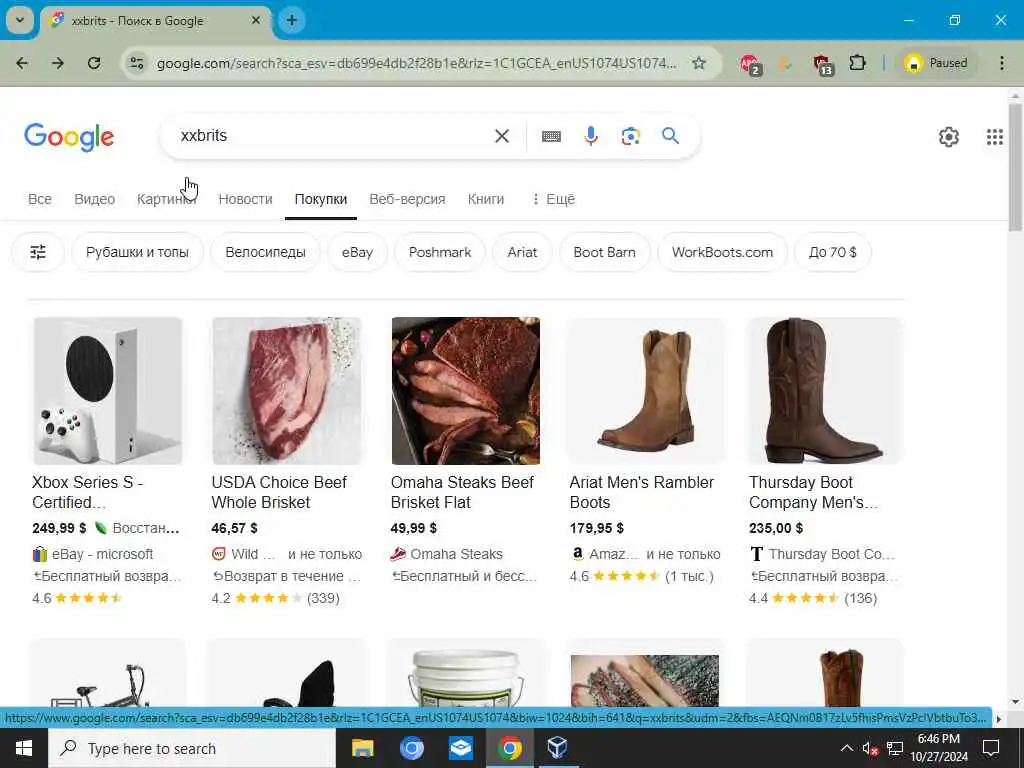The image size is (1024, 768).
Task: Start voice search with microphone
Action: pos(591,136)
